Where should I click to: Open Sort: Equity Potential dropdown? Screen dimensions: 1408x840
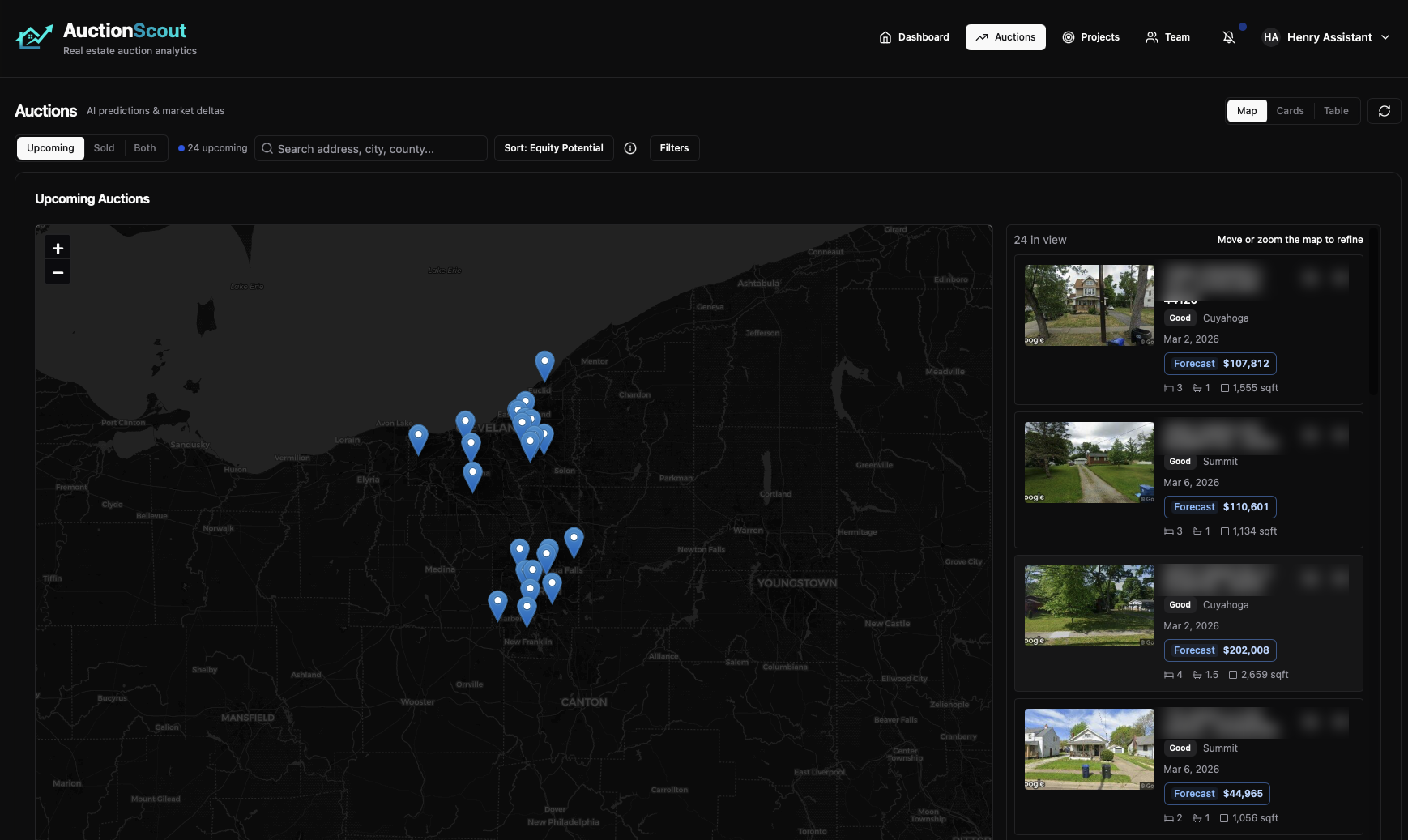click(x=553, y=148)
